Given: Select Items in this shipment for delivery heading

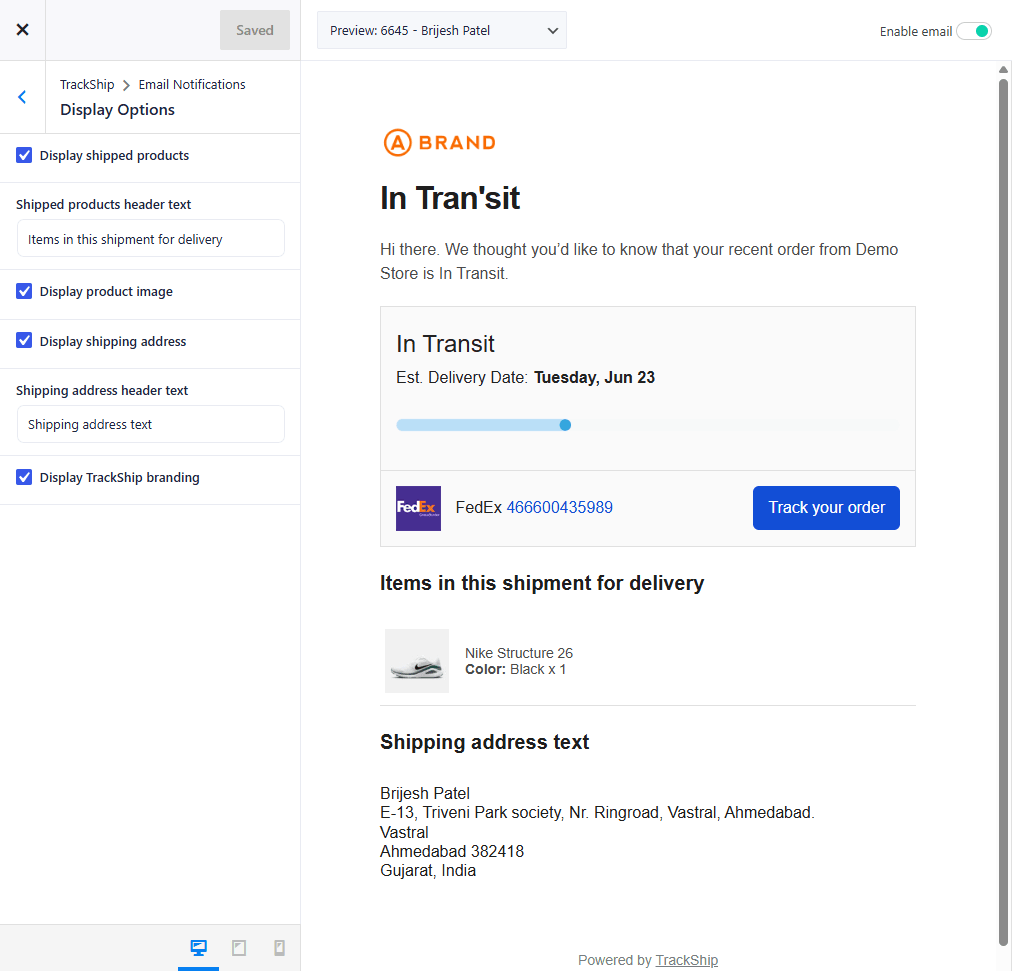Looking at the screenshot, I should [x=542, y=583].
